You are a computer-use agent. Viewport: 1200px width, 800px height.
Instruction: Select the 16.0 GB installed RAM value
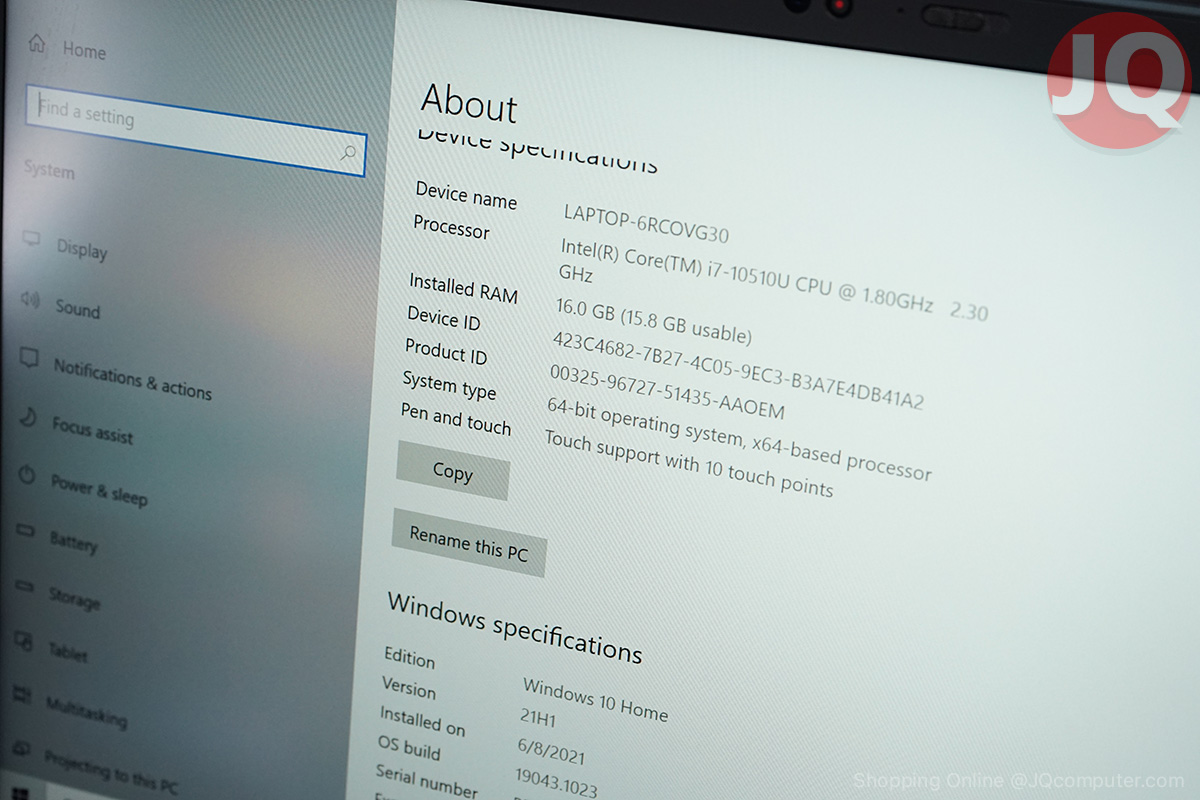click(x=653, y=320)
